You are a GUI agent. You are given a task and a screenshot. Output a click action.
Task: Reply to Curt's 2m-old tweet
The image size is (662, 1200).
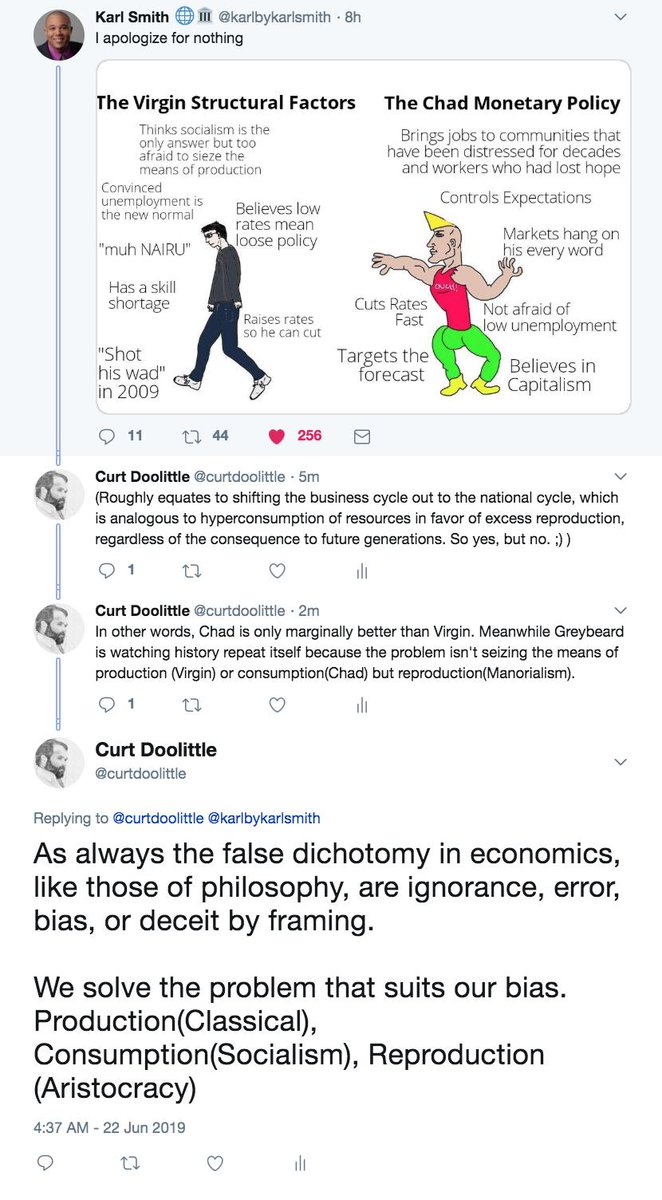tap(110, 705)
